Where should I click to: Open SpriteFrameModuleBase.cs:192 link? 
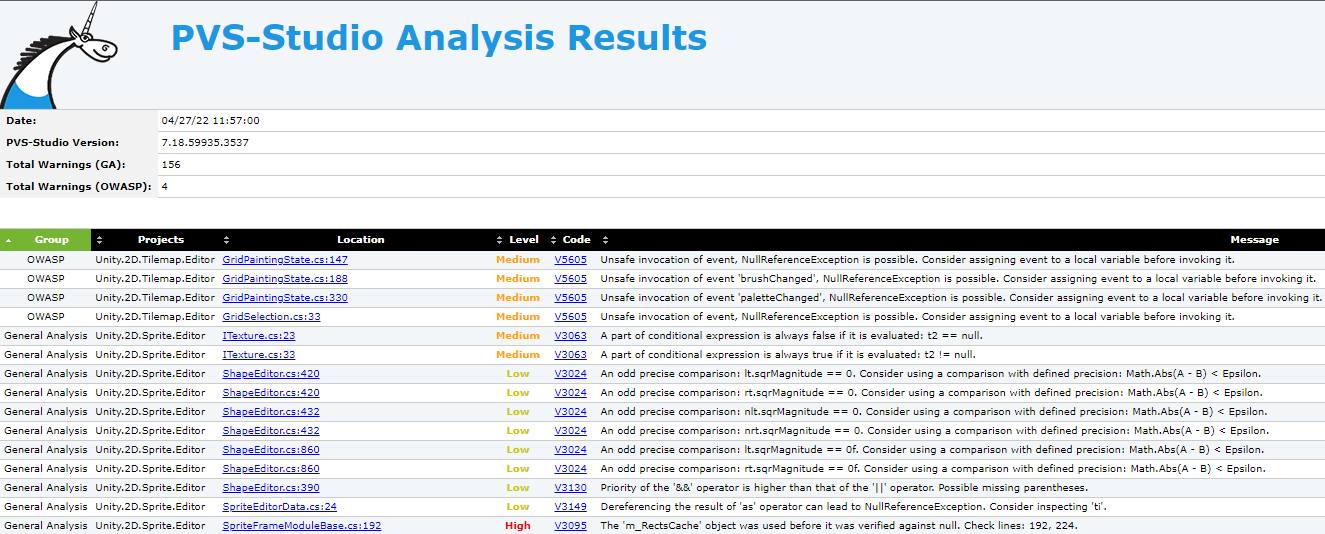click(301, 526)
